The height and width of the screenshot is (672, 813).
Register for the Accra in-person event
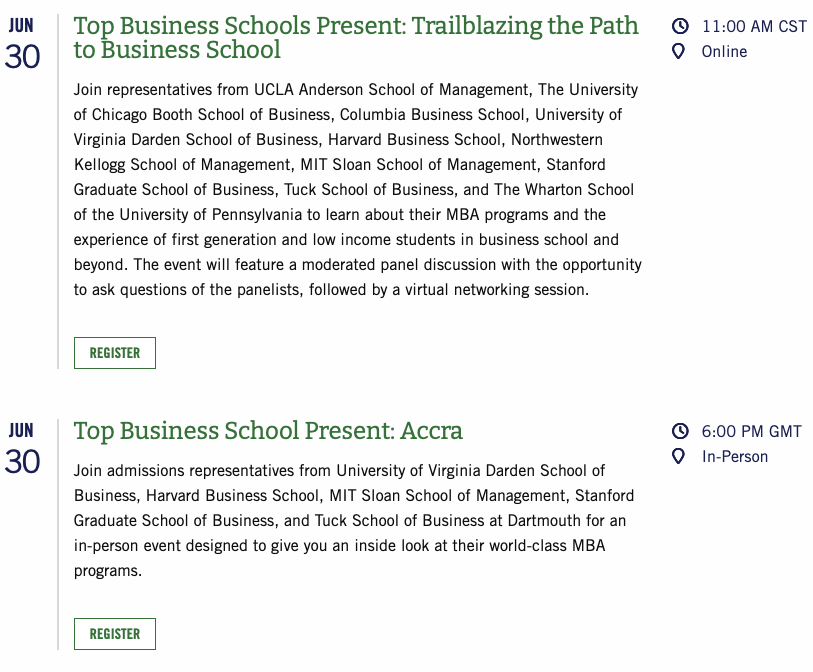coord(115,634)
